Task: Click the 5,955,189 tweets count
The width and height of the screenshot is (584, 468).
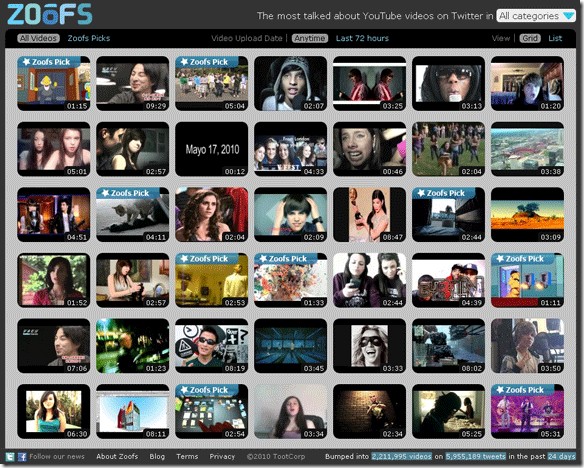Action: click(x=476, y=456)
